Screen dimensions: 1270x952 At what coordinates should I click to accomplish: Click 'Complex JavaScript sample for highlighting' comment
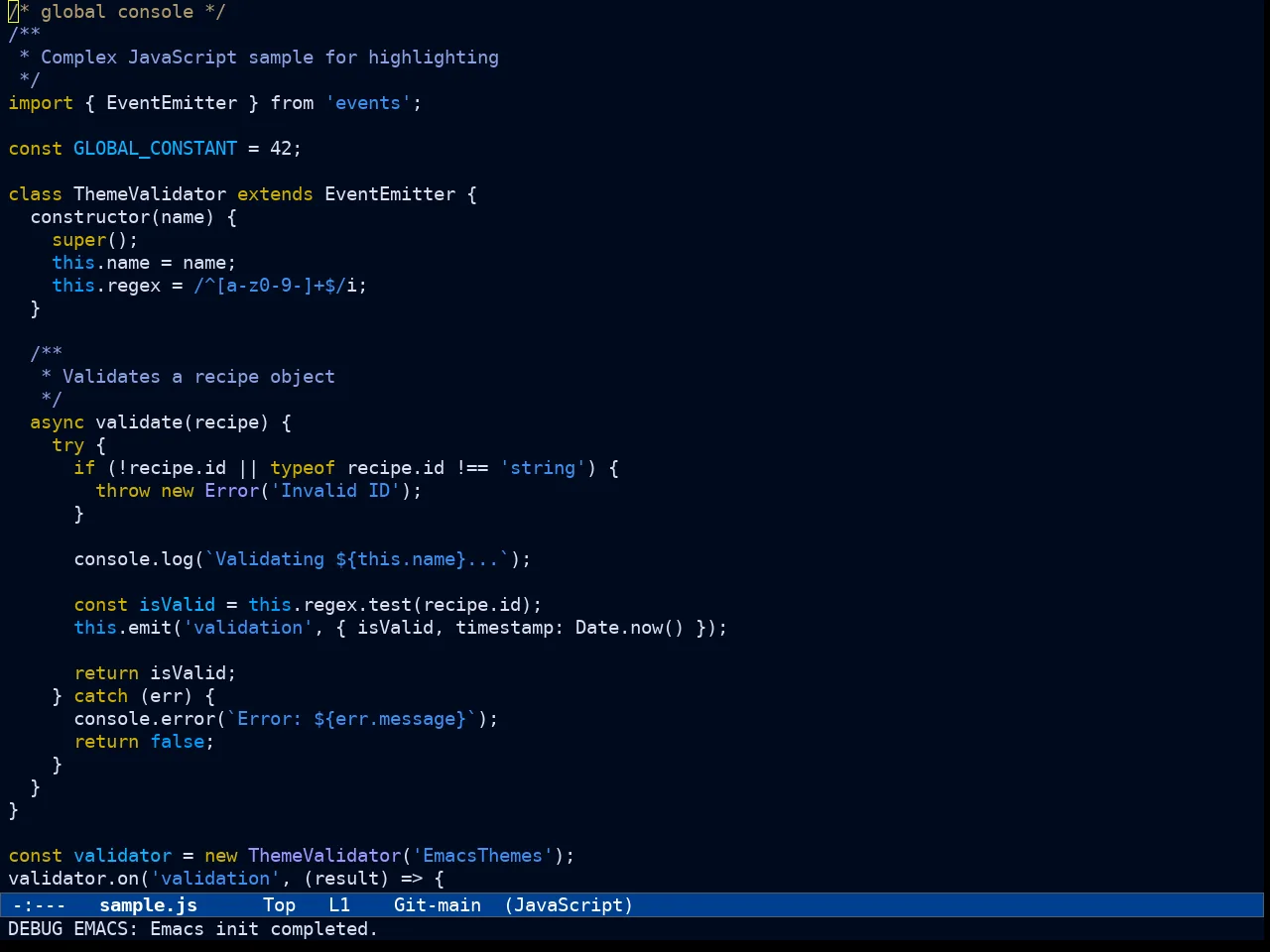[x=270, y=58]
